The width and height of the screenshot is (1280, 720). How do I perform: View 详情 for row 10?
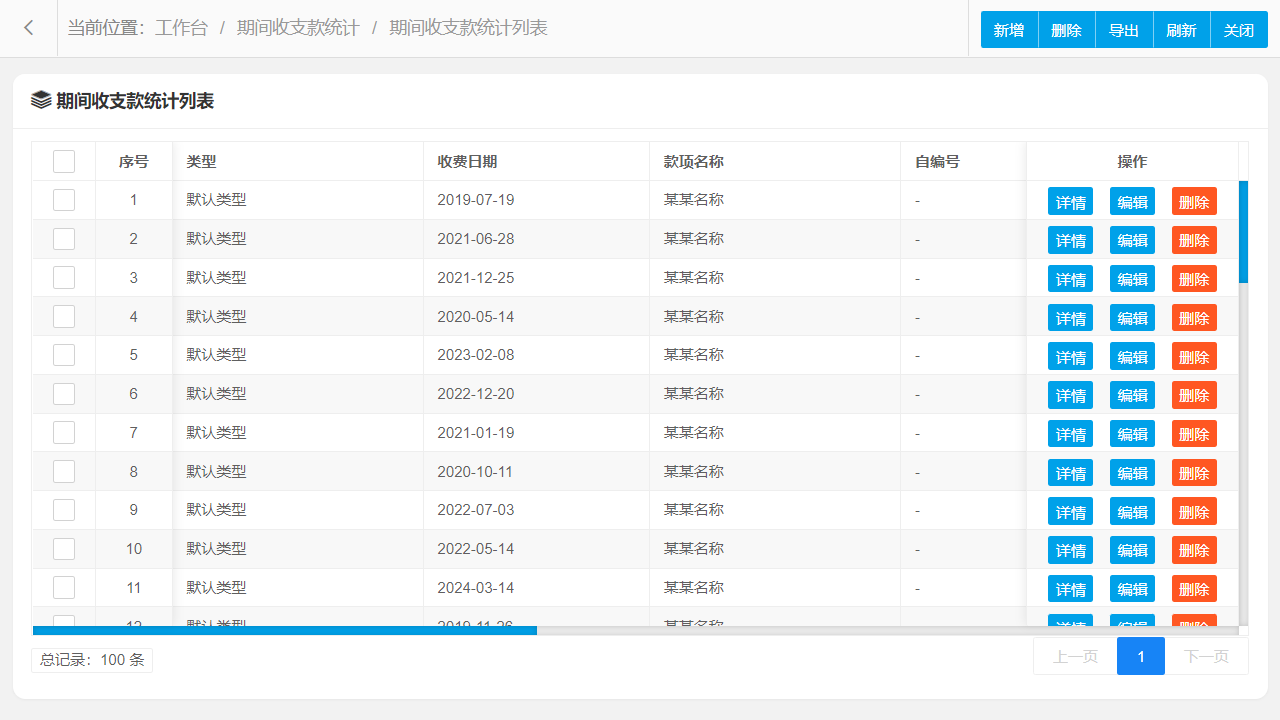1070,550
